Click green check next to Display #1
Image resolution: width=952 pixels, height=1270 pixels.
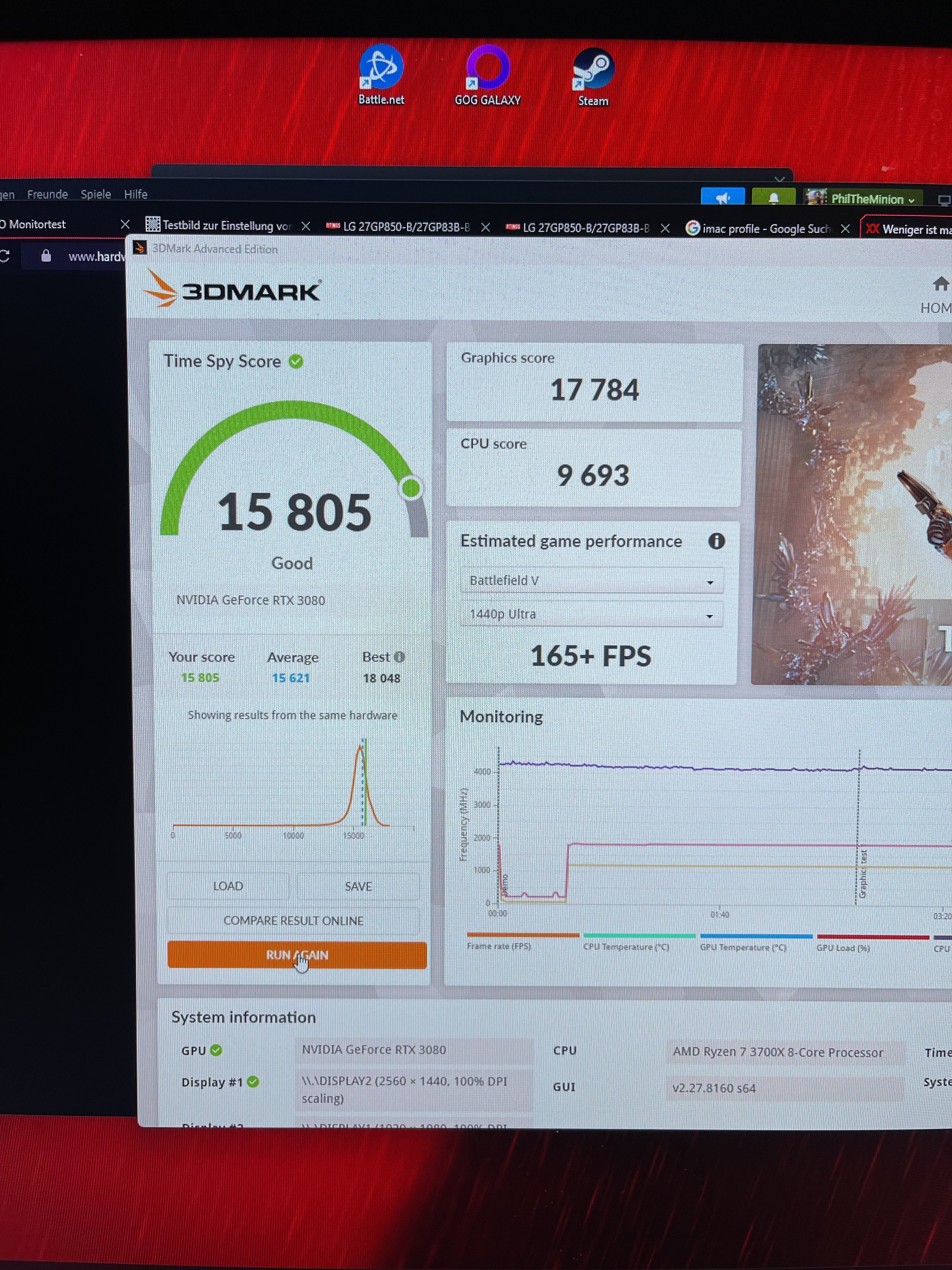coord(252,1082)
